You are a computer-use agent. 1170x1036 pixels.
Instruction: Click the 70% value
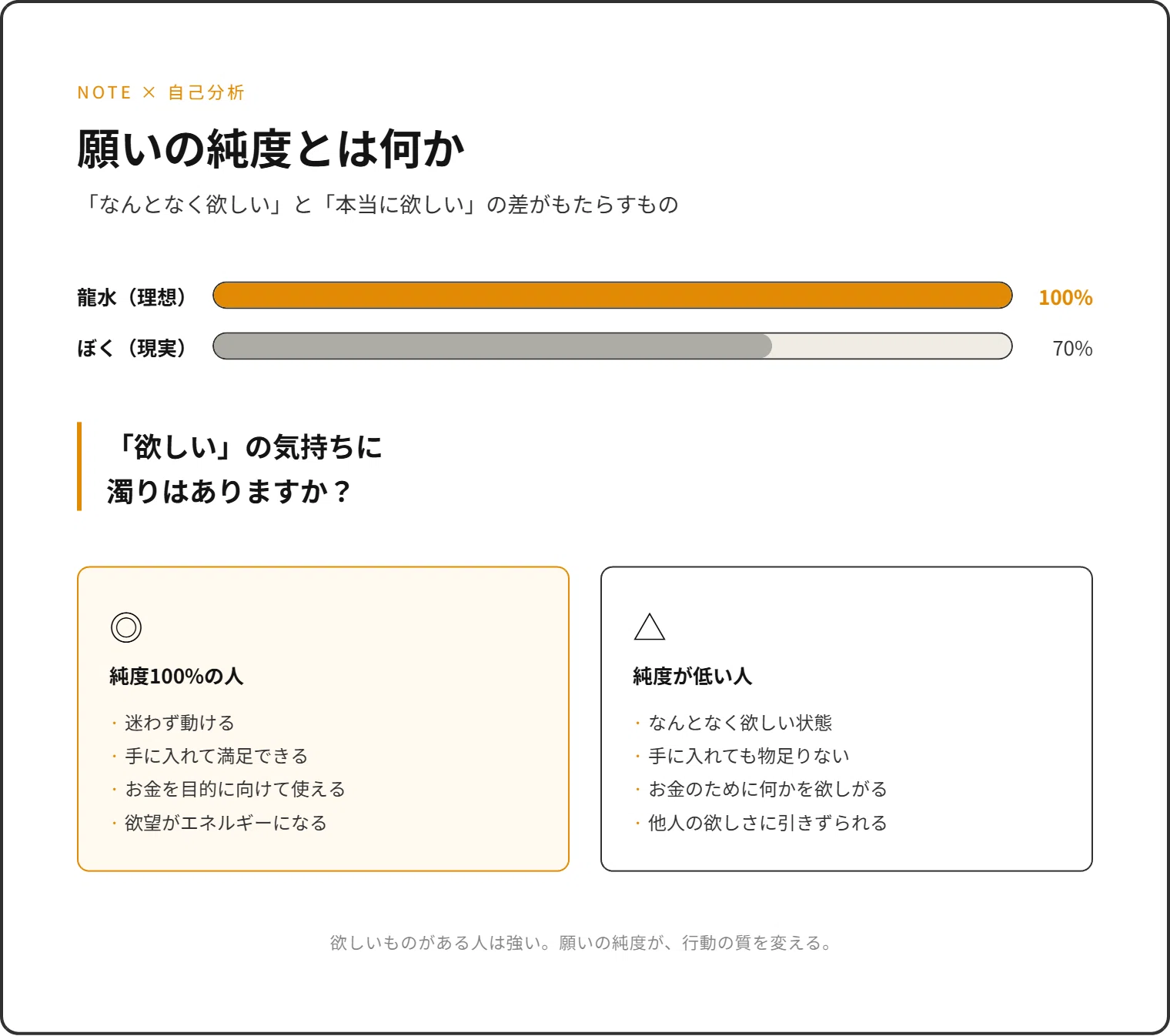[1072, 349]
